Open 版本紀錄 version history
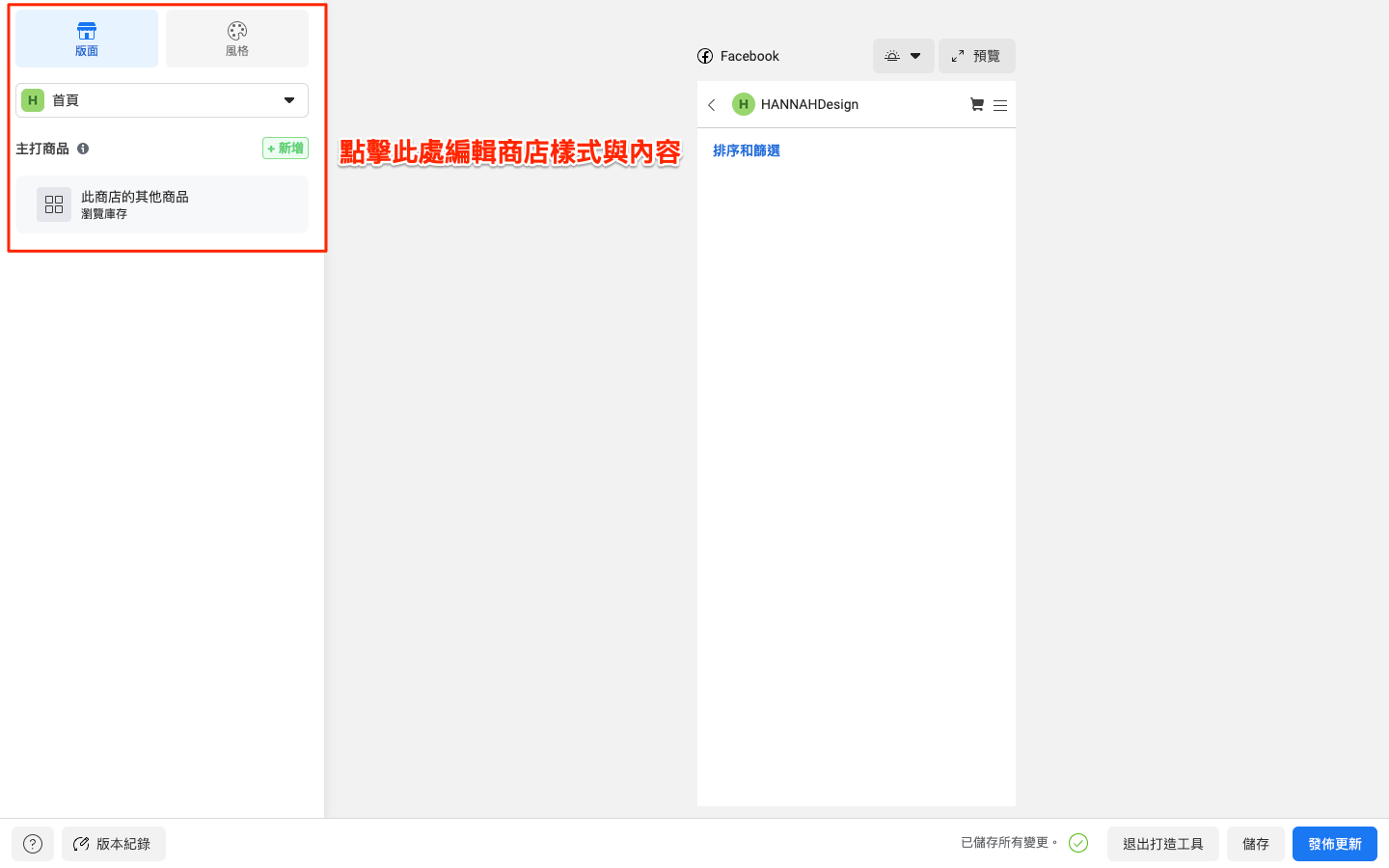Viewport: 1389px width, 868px height. coord(114,844)
